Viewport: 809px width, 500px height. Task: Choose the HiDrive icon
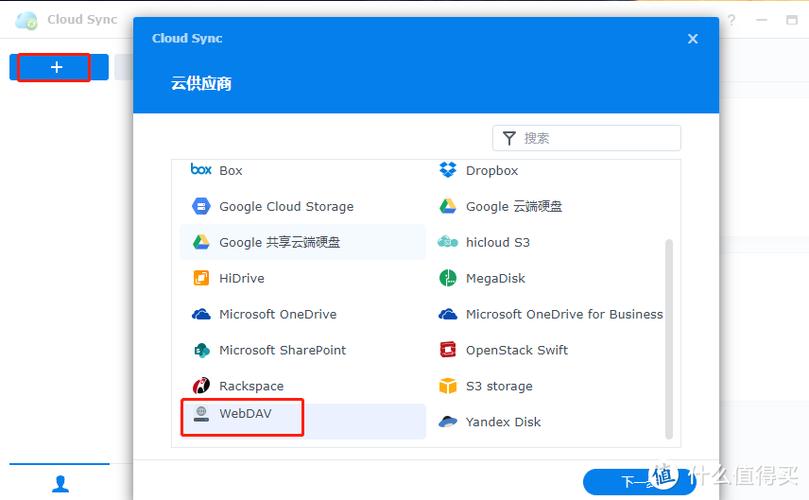click(x=201, y=278)
